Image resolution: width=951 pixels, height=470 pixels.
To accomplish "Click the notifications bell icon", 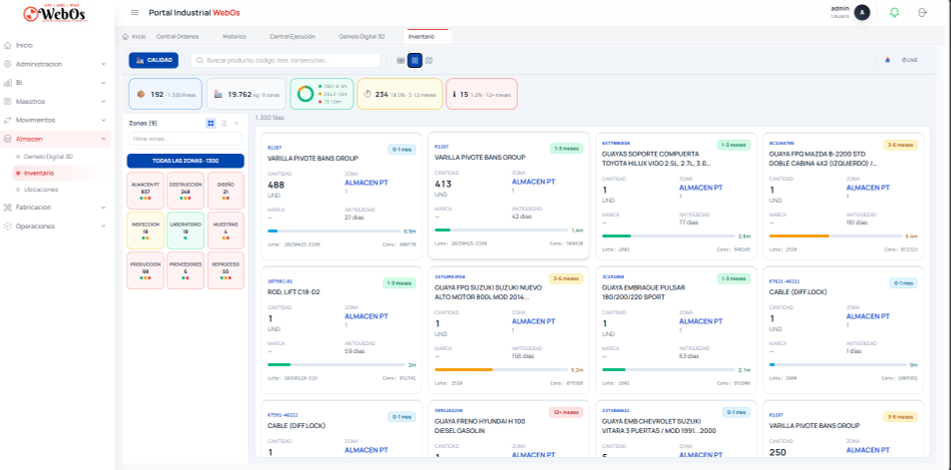I will 894,12.
